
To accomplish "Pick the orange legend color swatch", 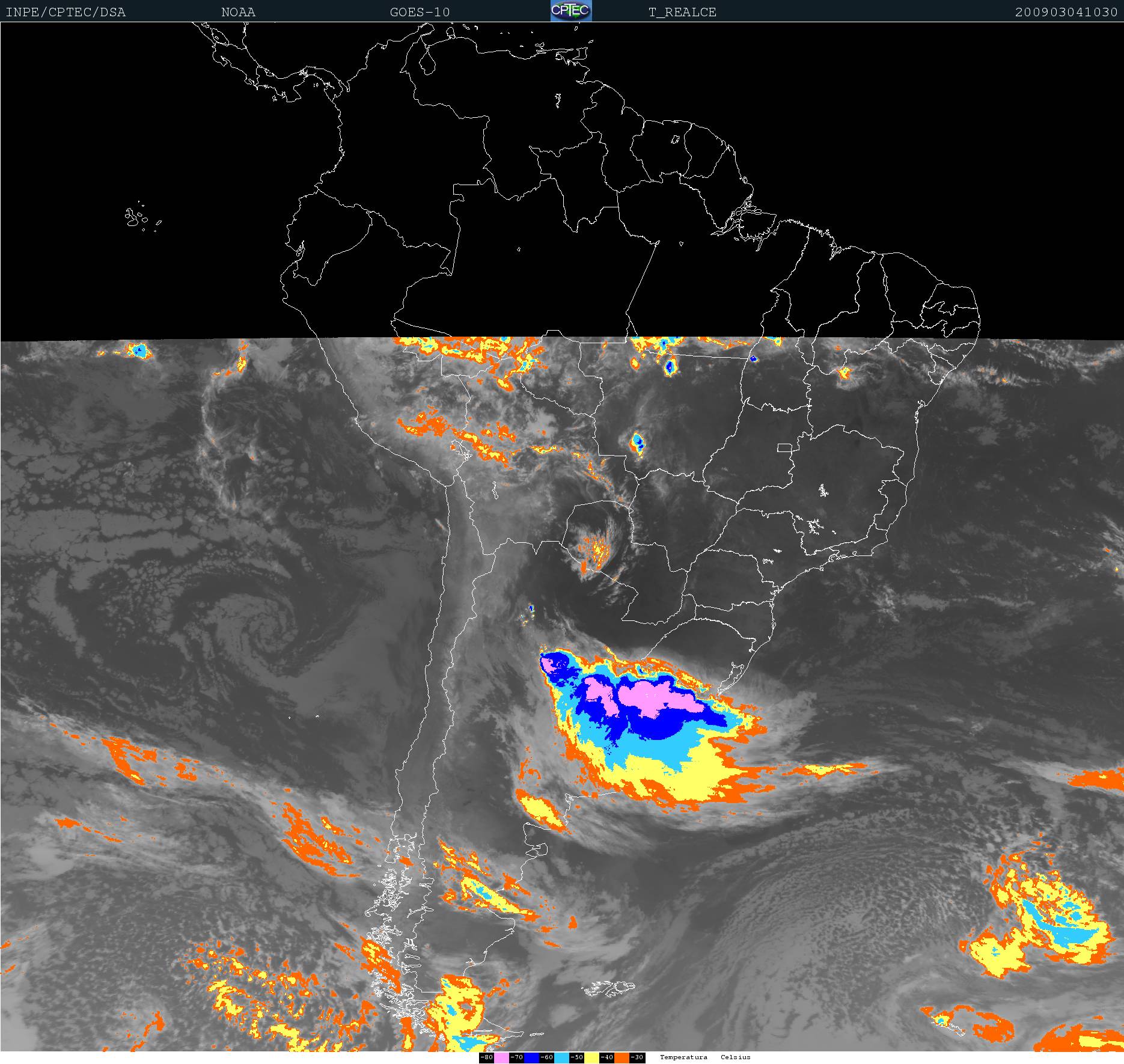I will [x=622, y=1058].
